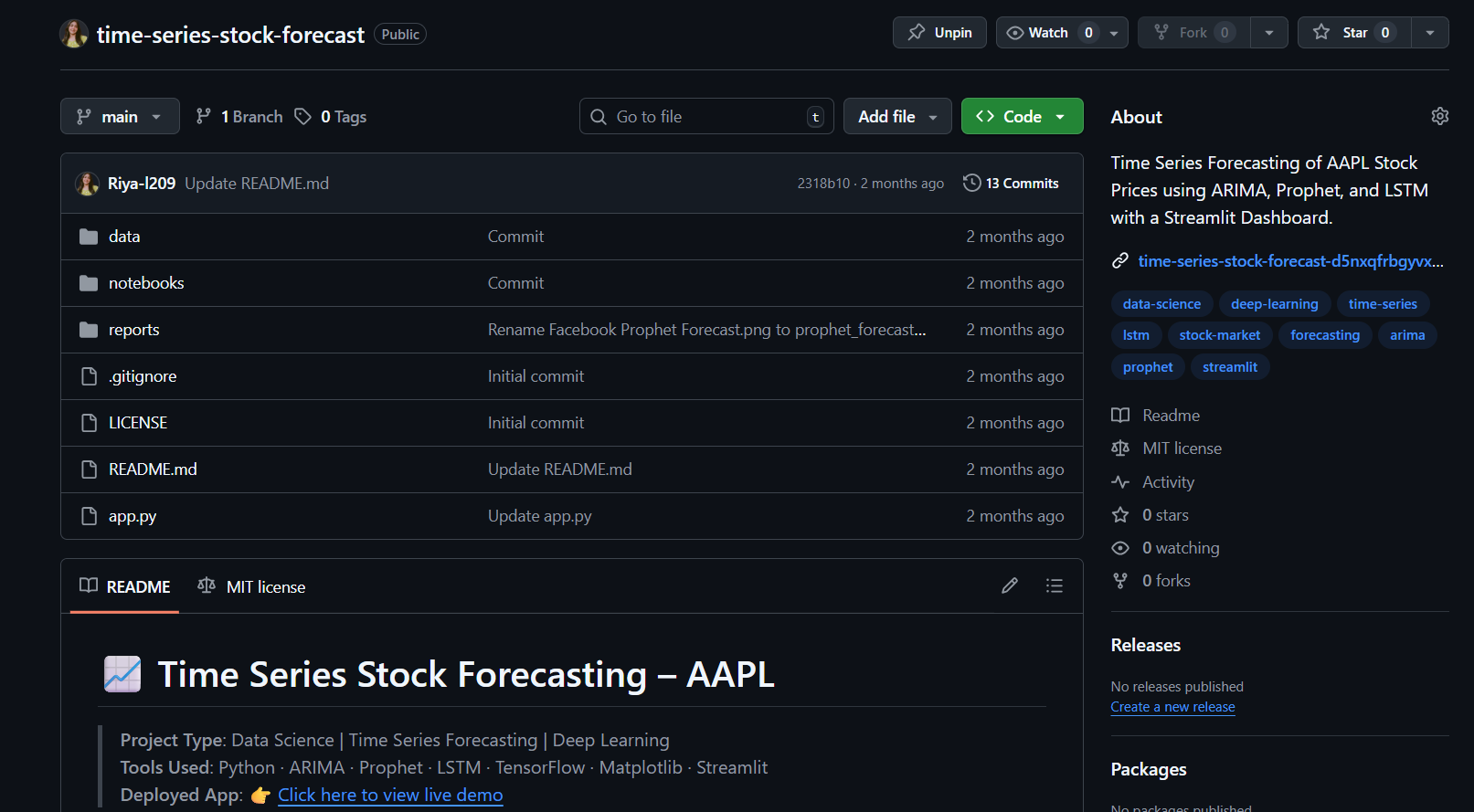The width and height of the screenshot is (1474, 812).
Task: Switch to the MIT license tab
Action: 252,586
